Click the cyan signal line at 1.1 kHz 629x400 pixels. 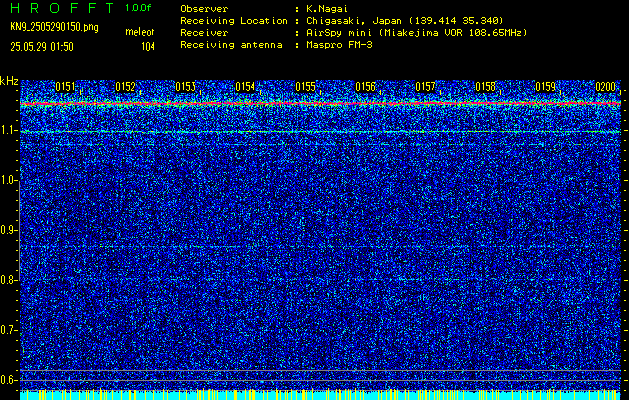(x=321, y=132)
